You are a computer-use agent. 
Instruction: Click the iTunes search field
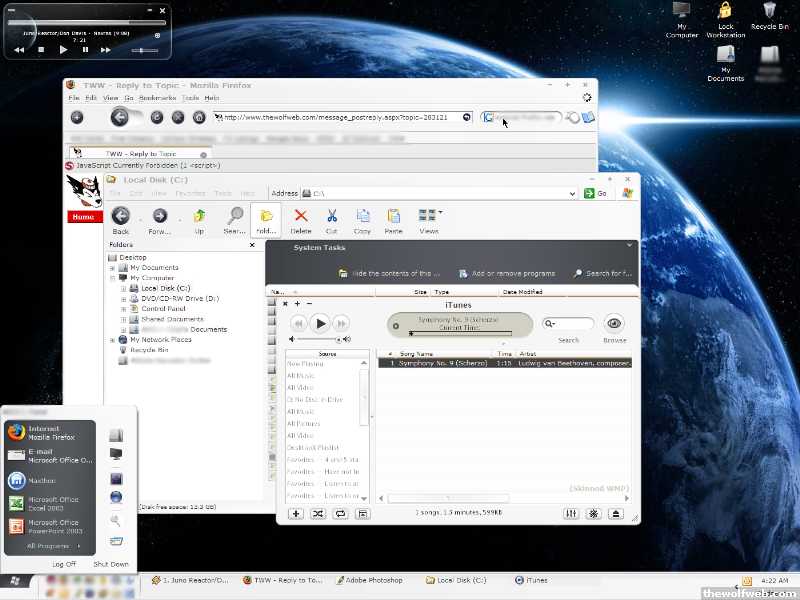[568, 323]
